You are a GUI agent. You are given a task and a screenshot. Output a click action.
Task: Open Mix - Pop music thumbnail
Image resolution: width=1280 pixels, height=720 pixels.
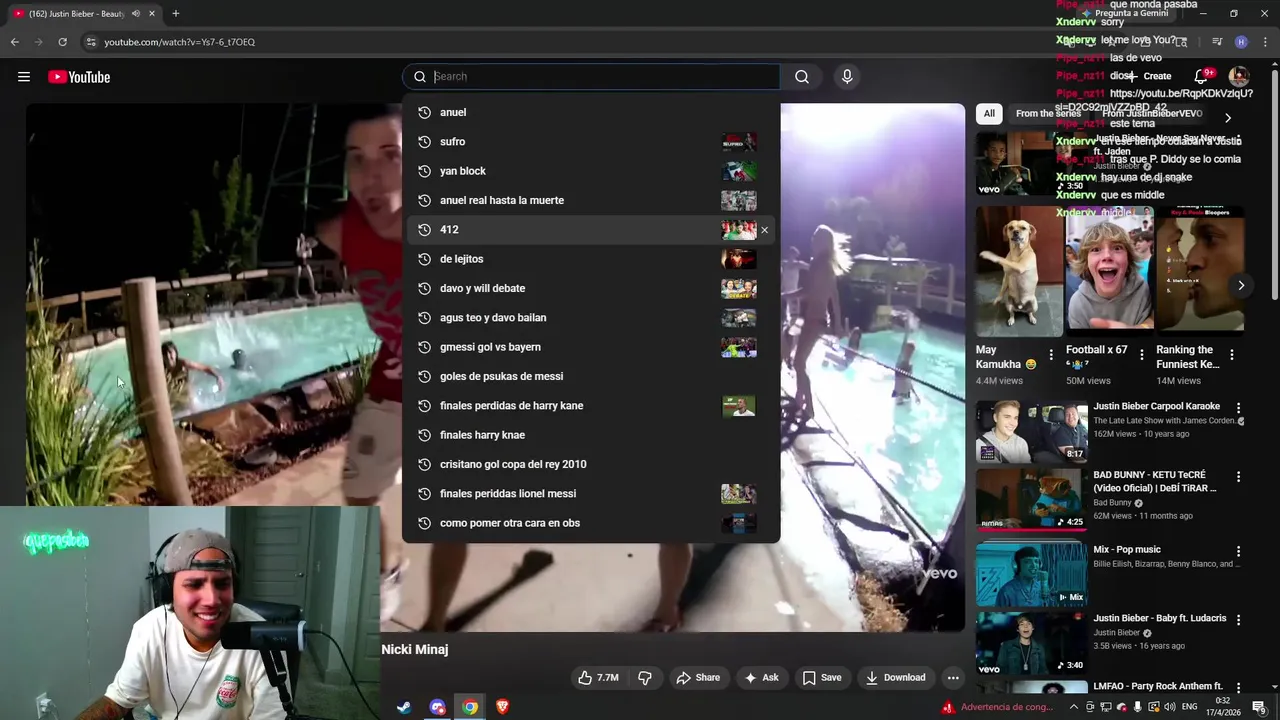[1031, 573]
